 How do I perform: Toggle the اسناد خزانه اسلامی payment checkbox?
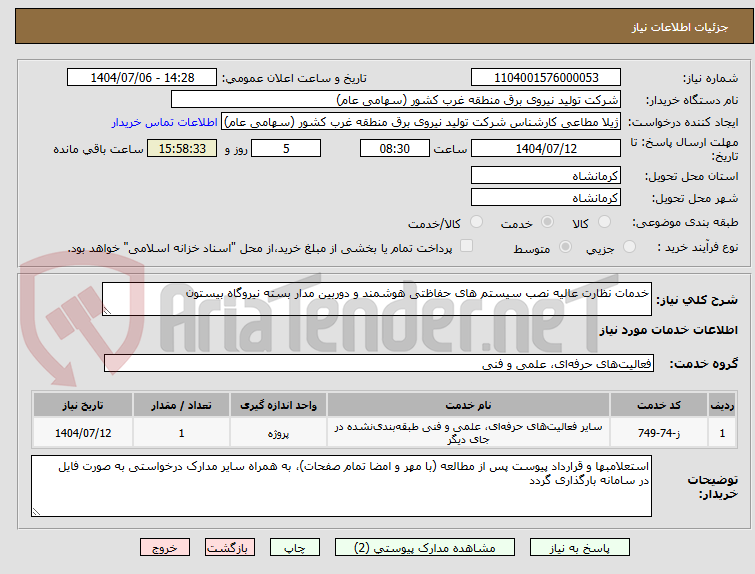pyautogui.click(x=466, y=246)
